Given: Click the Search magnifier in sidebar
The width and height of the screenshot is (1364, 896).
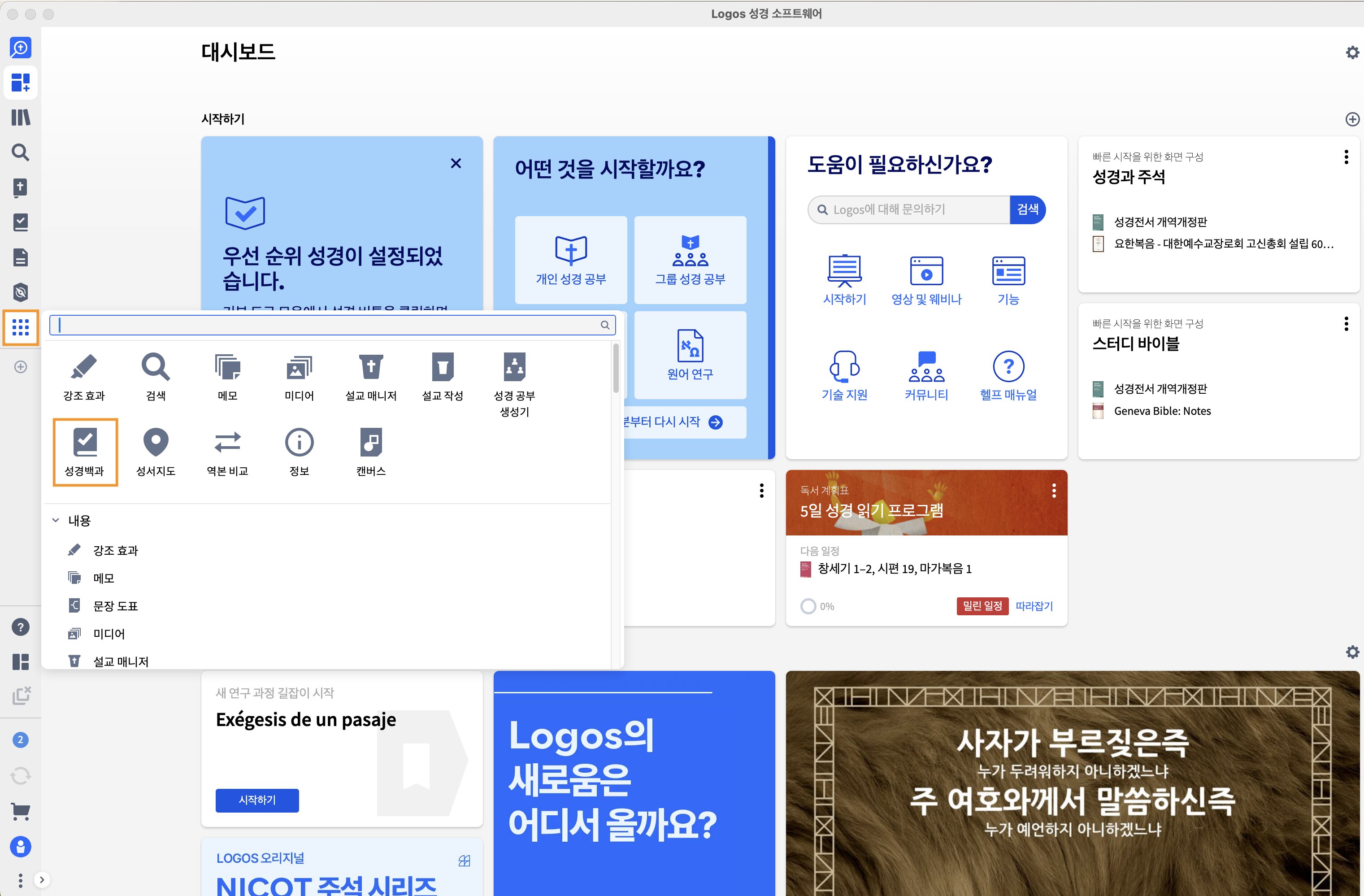Looking at the screenshot, I should (x=21, y=152).
